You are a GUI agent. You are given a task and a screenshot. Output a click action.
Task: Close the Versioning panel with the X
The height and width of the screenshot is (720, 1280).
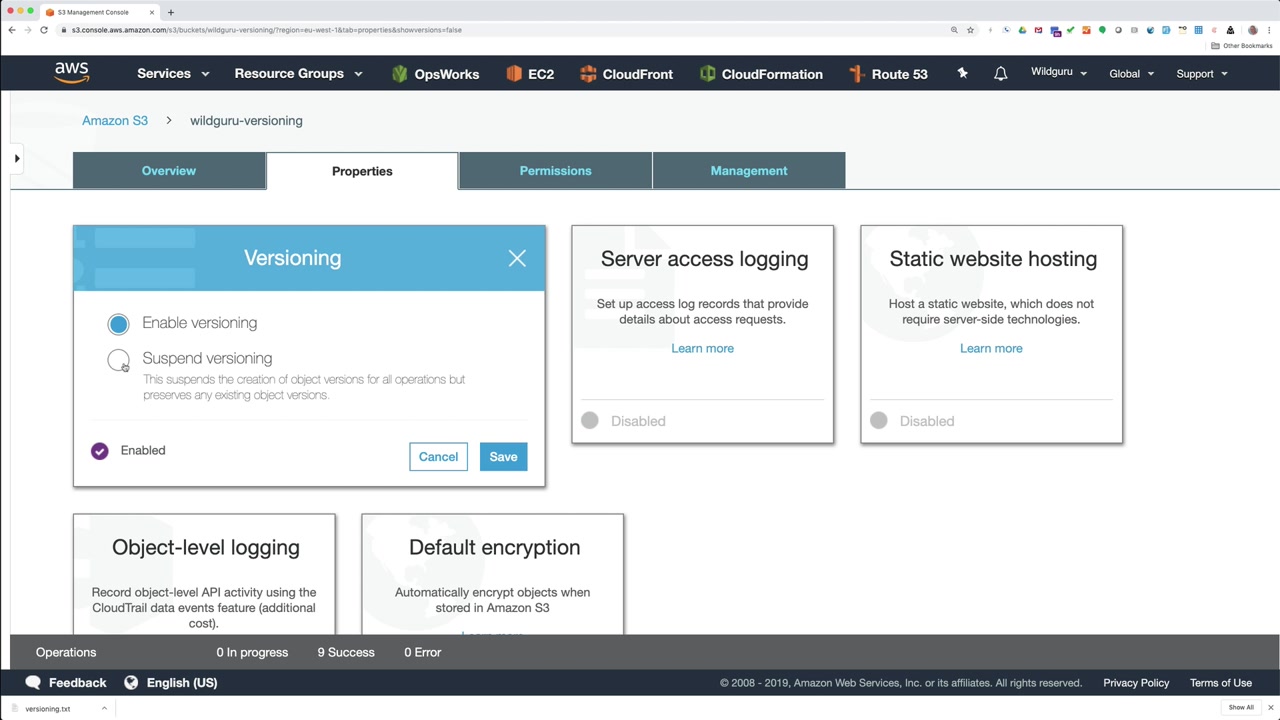click(x=517, y=259)
